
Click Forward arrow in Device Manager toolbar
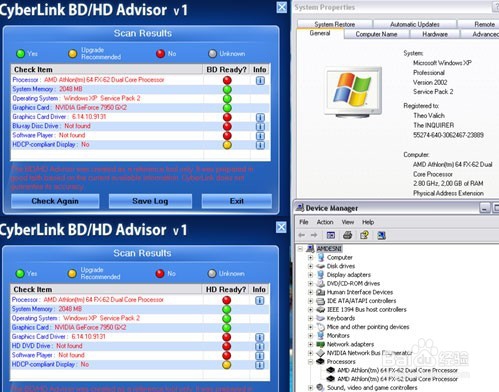click(x=314, y=235)
